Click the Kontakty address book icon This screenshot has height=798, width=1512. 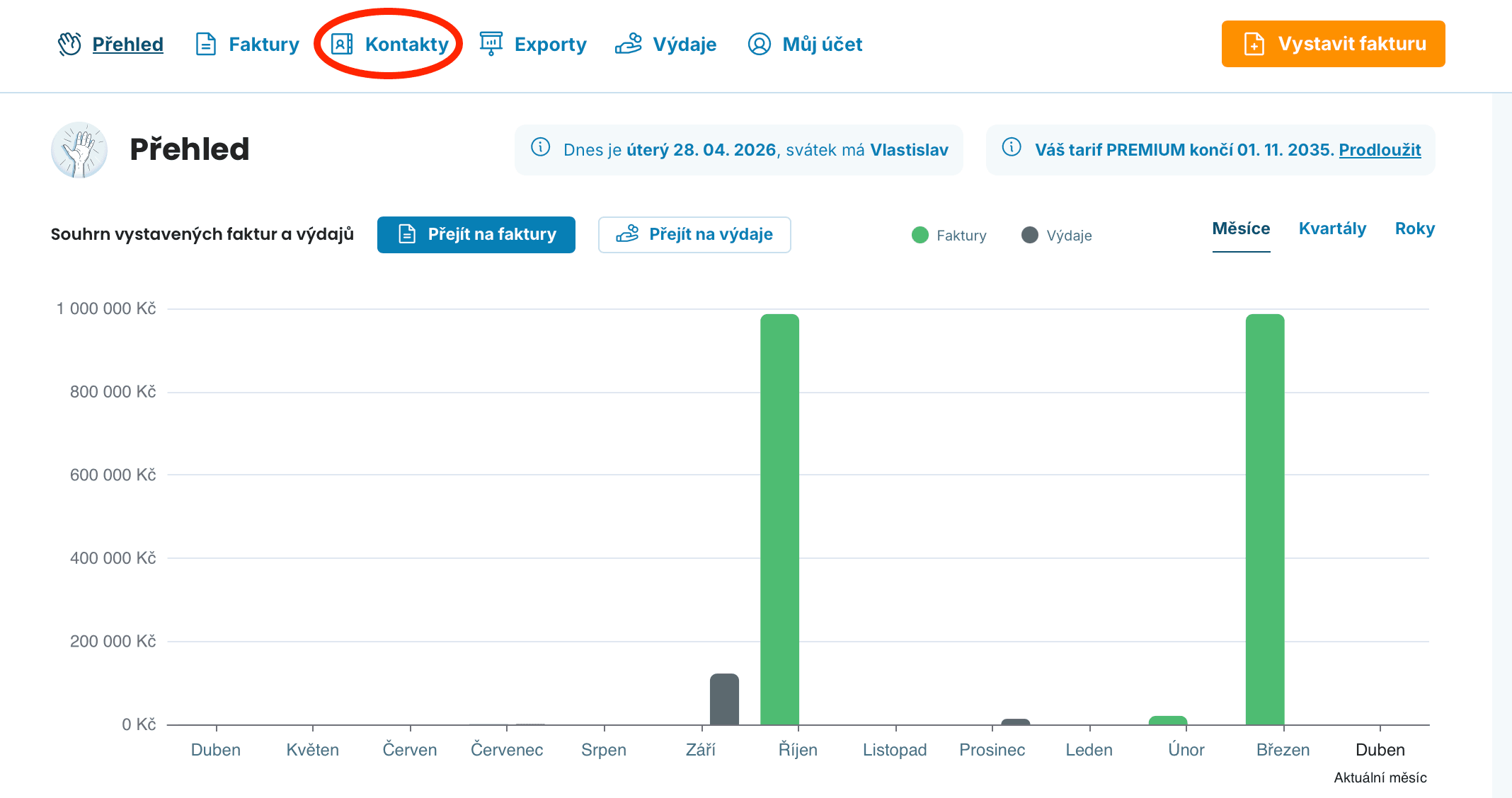click(x=342, y=44)
